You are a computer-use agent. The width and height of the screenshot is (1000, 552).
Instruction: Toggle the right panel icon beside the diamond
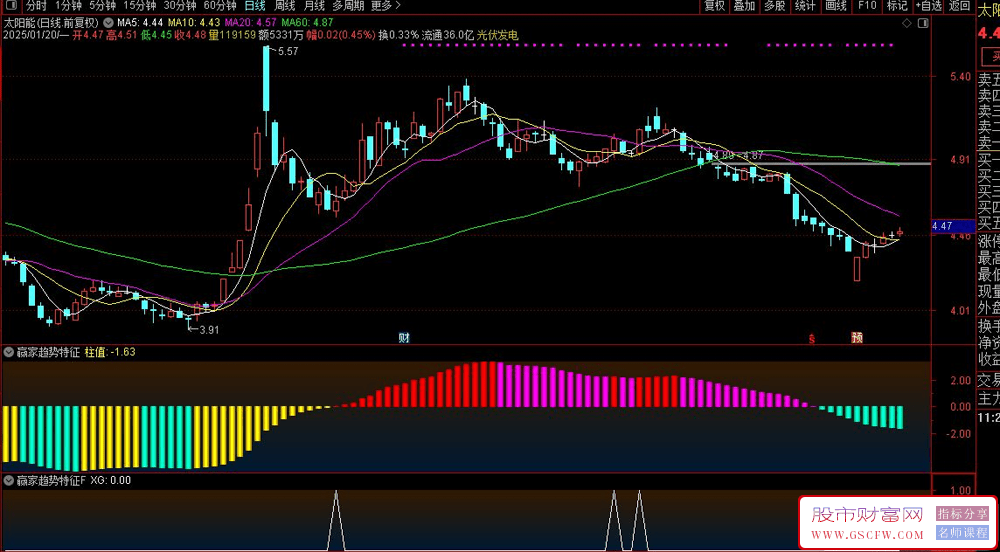923,24
